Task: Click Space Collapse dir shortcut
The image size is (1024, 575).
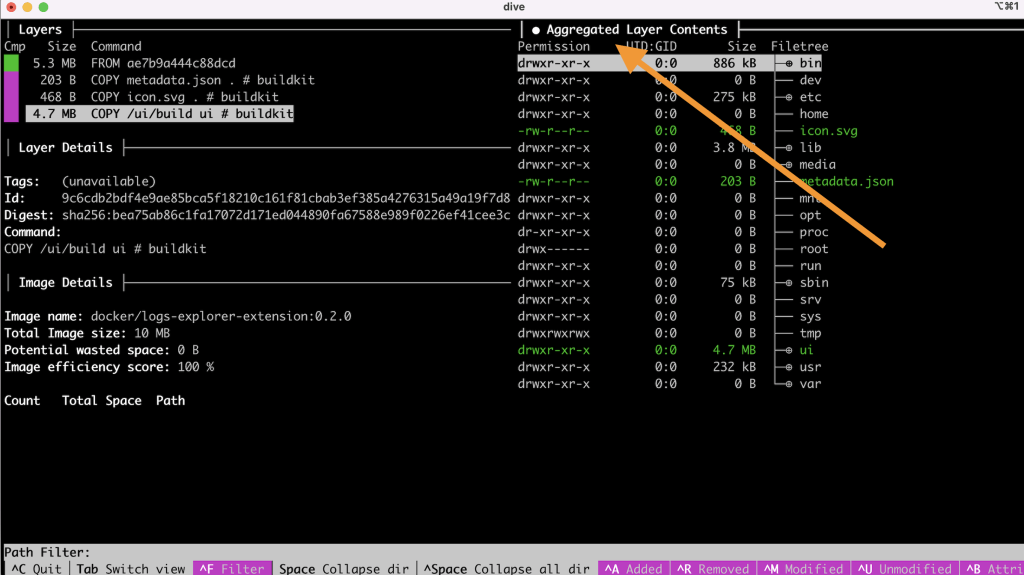Action: [343, 568]
